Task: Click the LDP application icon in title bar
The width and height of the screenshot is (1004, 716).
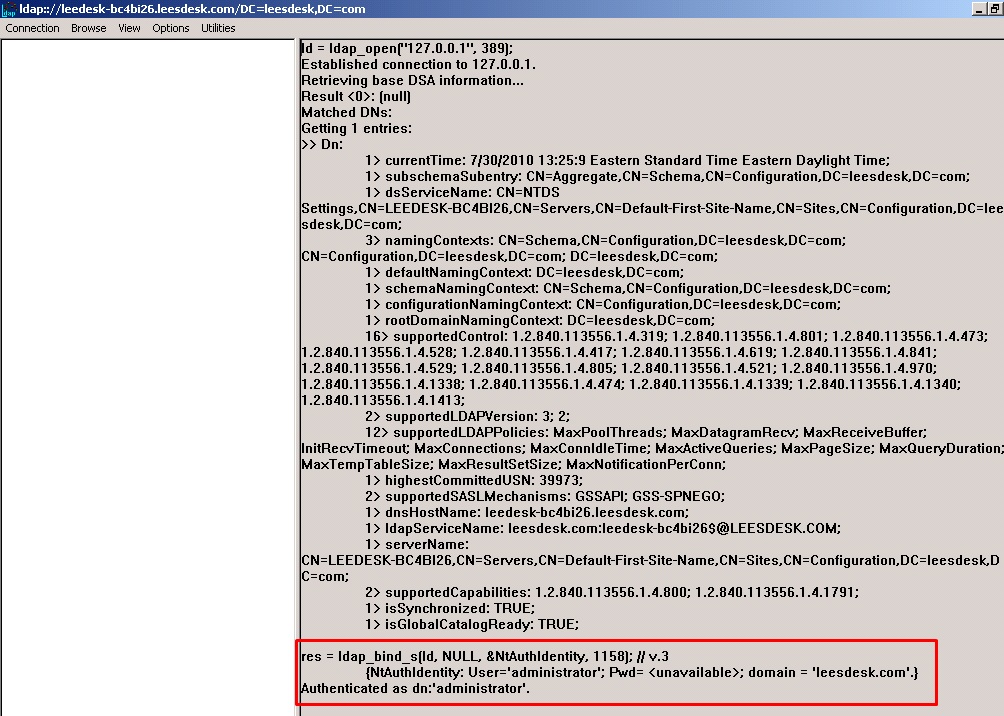Action: click(8, 9)
